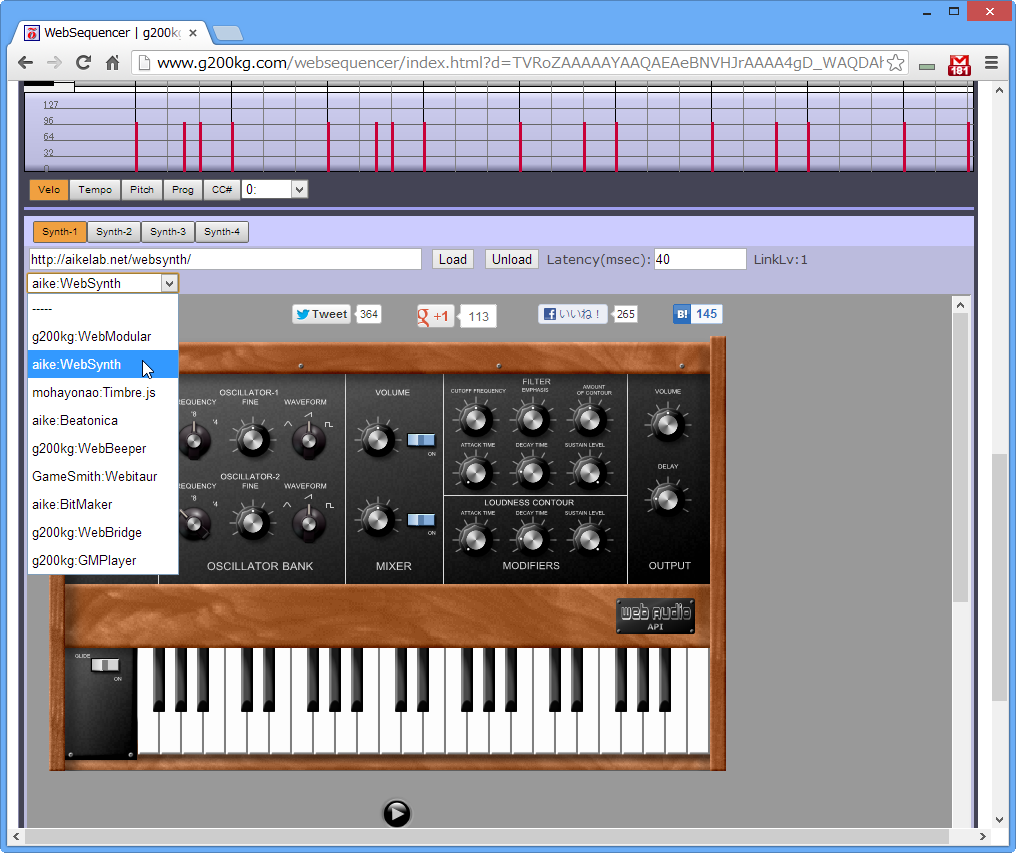Toggle the Glide ON switch
Image resolution: width=1016 pixels, height=853 pixels.
click(x=105, y=665)
